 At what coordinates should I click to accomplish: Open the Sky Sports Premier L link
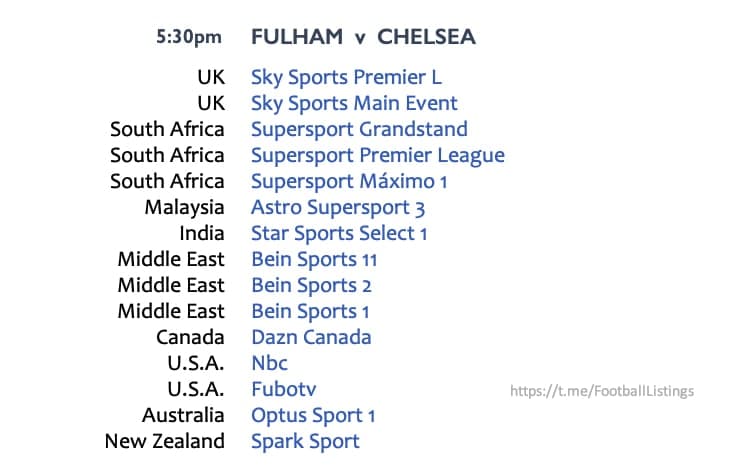(x=346, y=78)
